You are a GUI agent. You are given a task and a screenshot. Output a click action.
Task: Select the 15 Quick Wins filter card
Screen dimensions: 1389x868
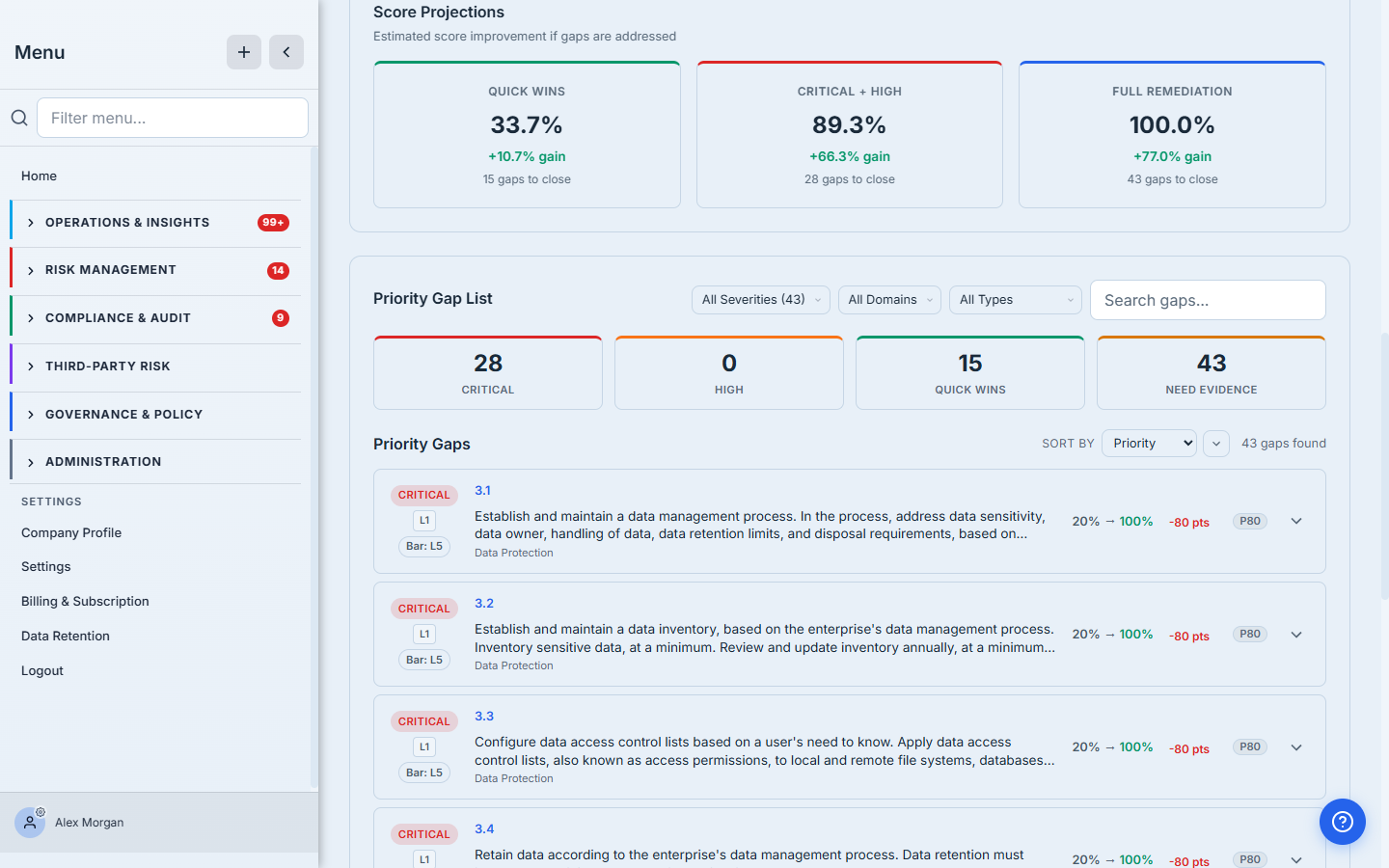(x=970, y=373)
